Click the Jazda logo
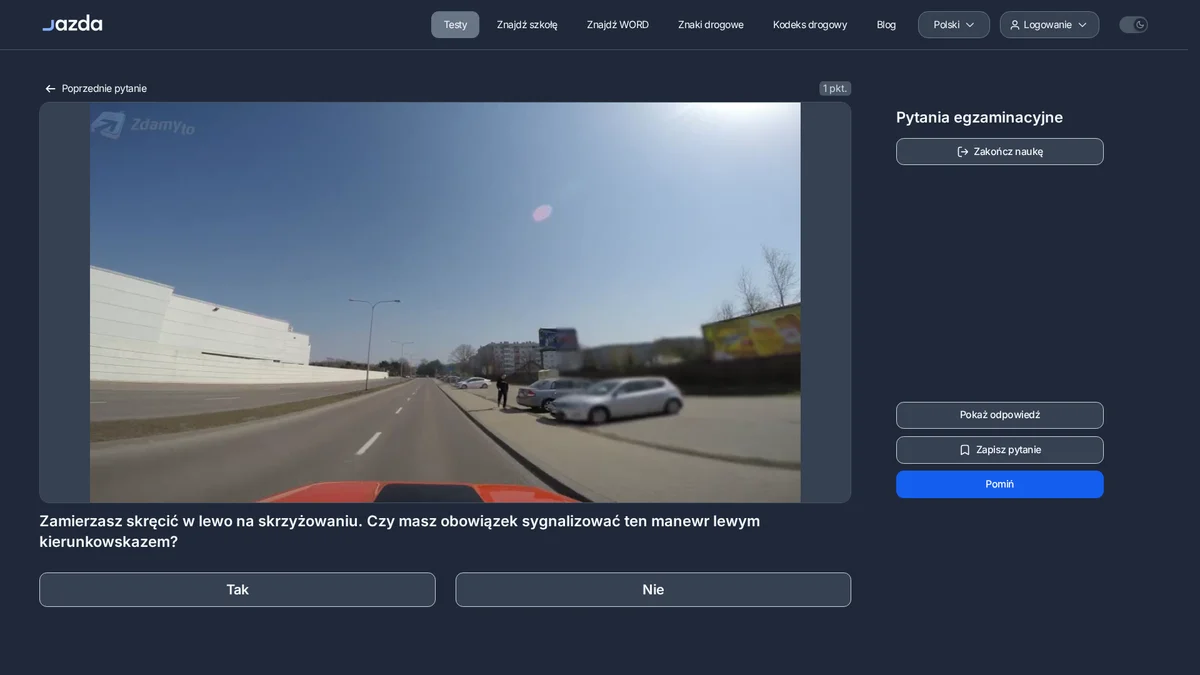 (72, 23)
